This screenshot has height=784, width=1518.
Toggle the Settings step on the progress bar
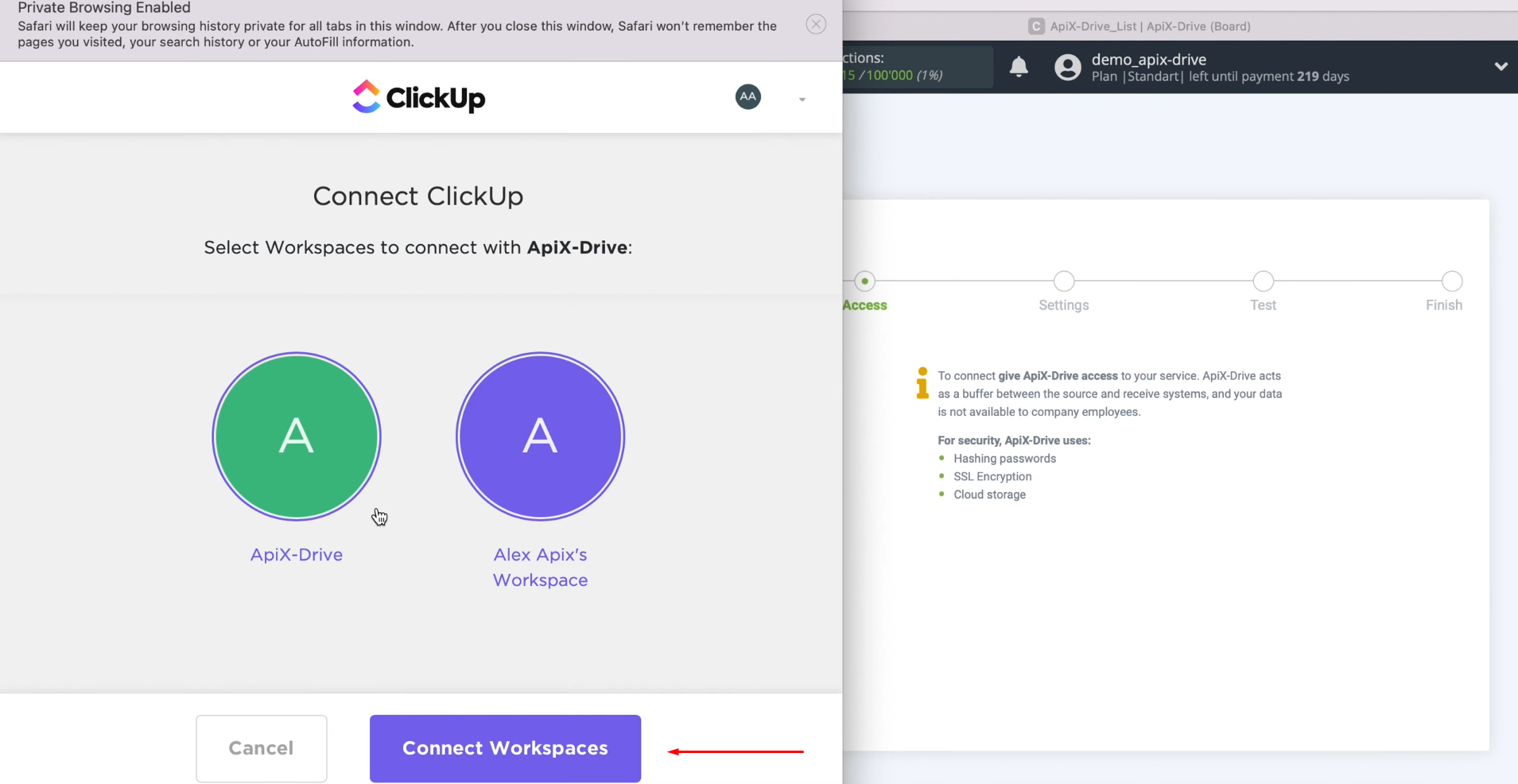coord(1064,281)
